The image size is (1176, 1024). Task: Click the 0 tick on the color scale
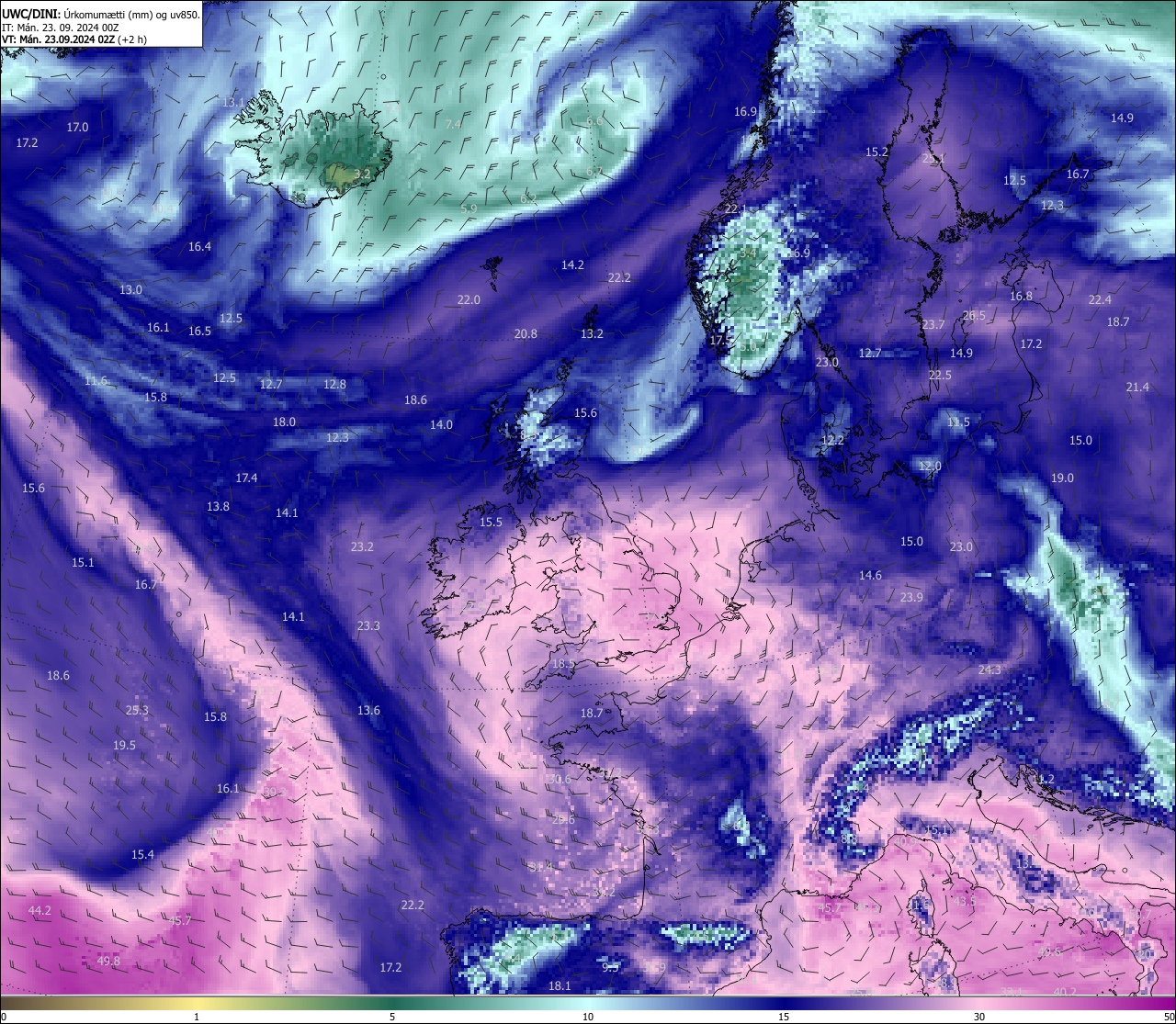(4, 1017)
